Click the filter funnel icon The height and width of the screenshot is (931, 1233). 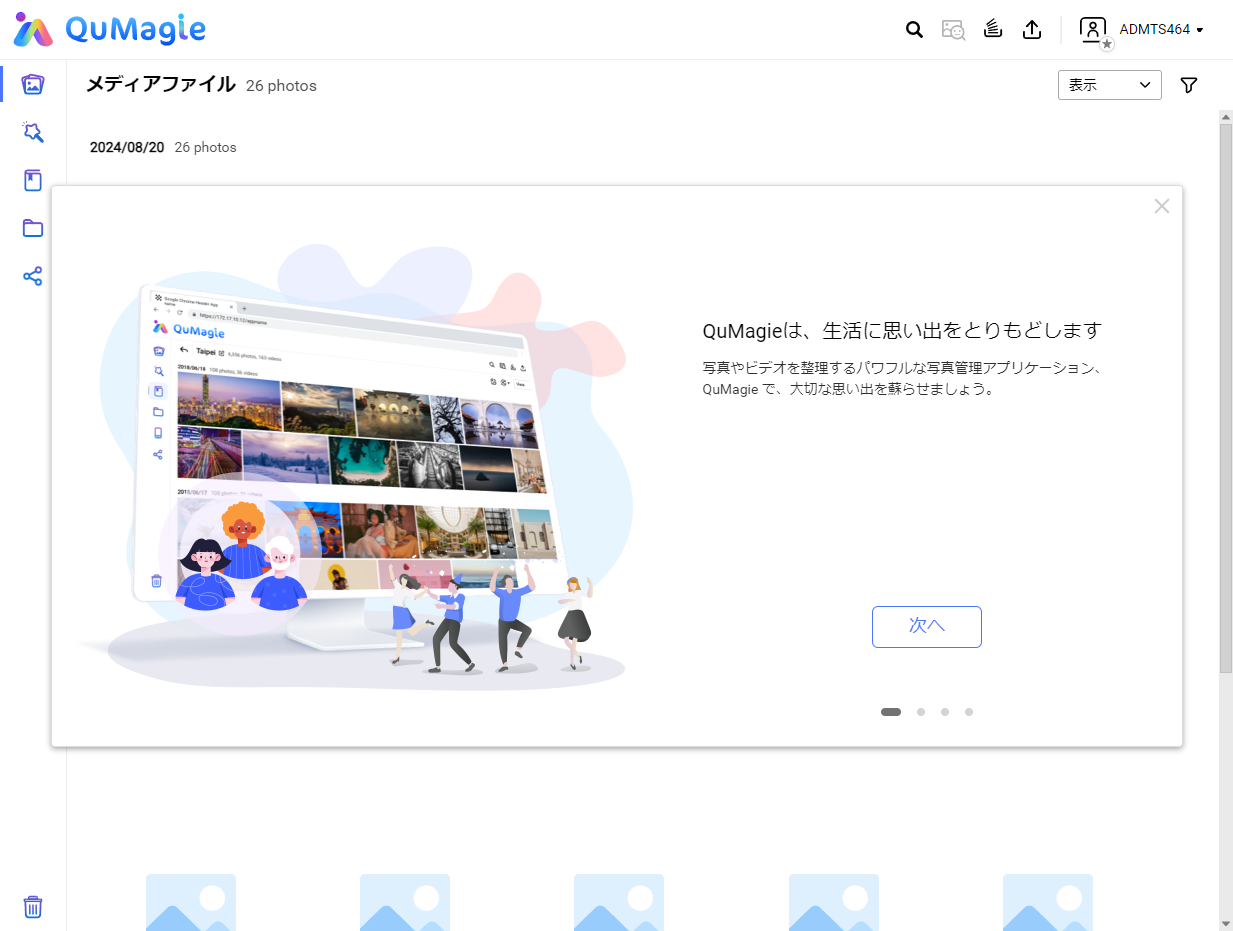1189,85
